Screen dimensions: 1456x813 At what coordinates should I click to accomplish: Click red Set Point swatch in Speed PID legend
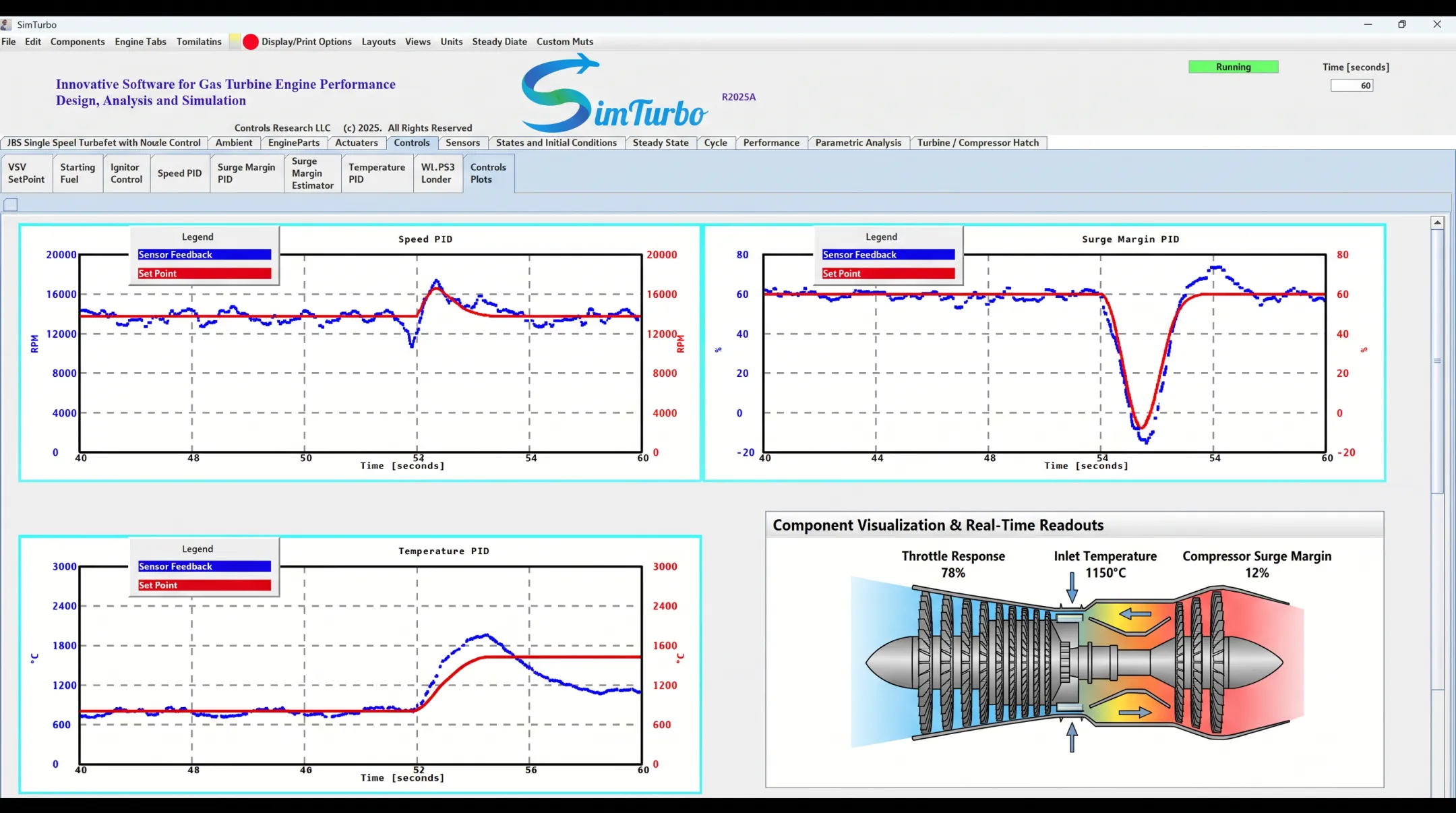[204, 274]
